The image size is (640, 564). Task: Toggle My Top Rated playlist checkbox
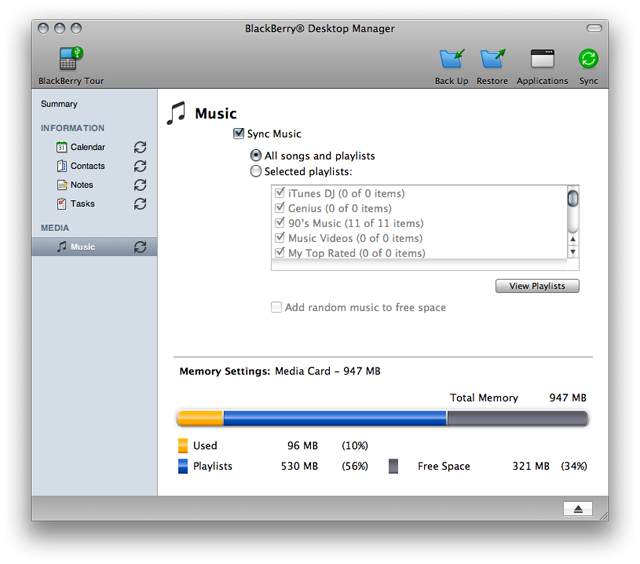(x=280, y=252)
